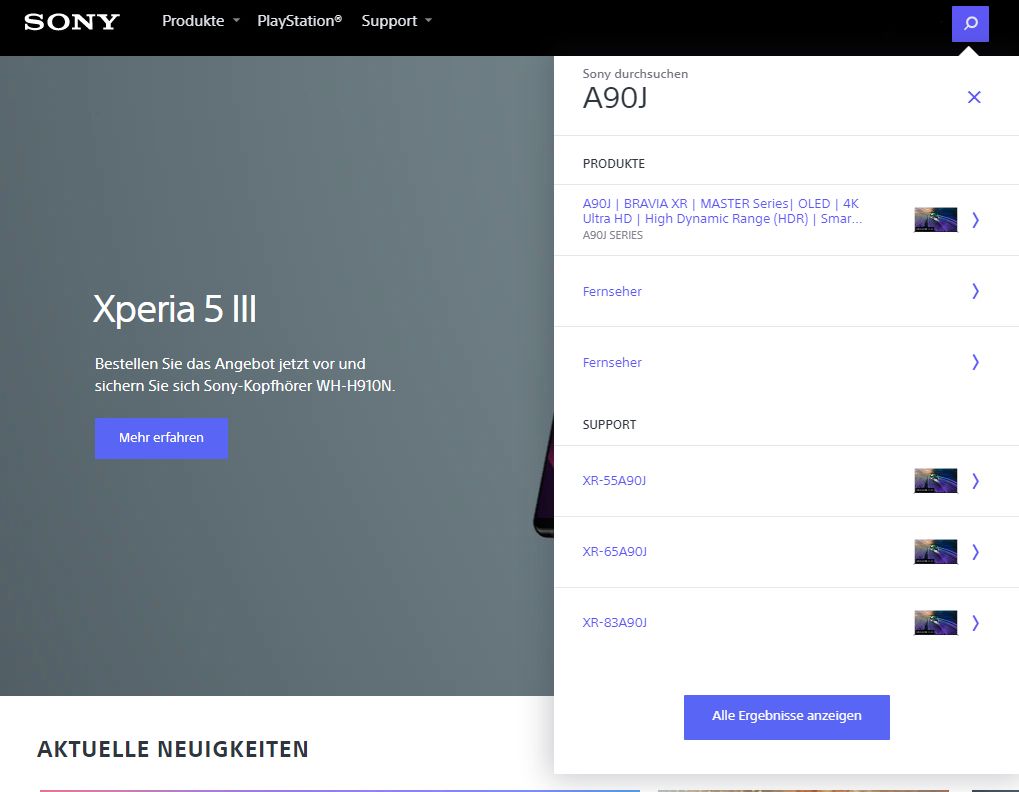Open the A90J BRAVIA XR MASTER Series result

click(723, 211)
